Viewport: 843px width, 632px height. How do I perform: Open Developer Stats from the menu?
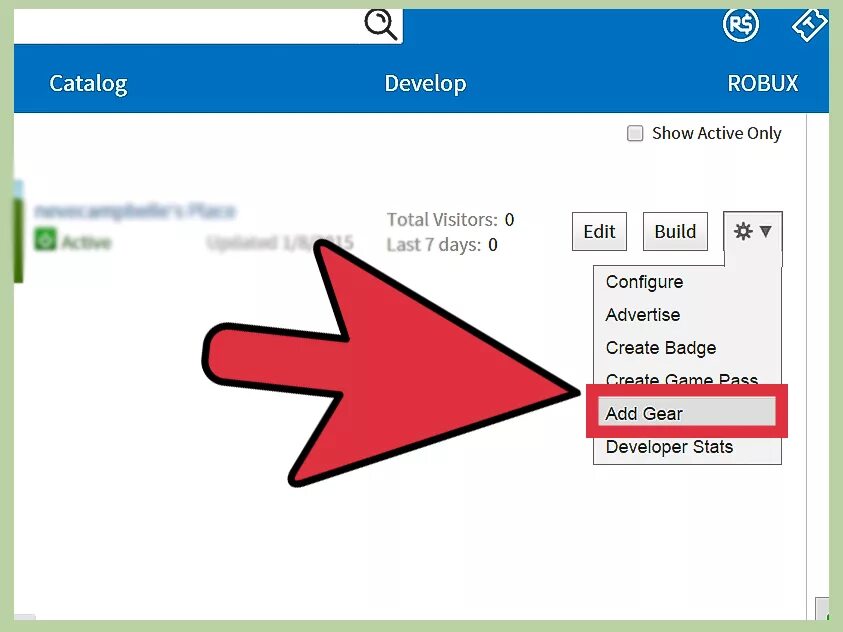(669, 447)
